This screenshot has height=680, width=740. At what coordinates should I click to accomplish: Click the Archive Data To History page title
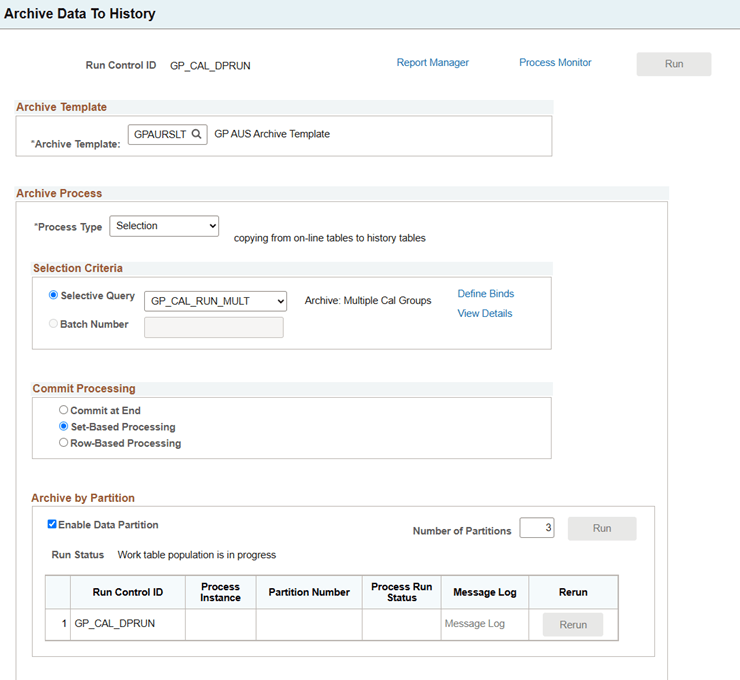pyautogui.click(x=80, y=14)
